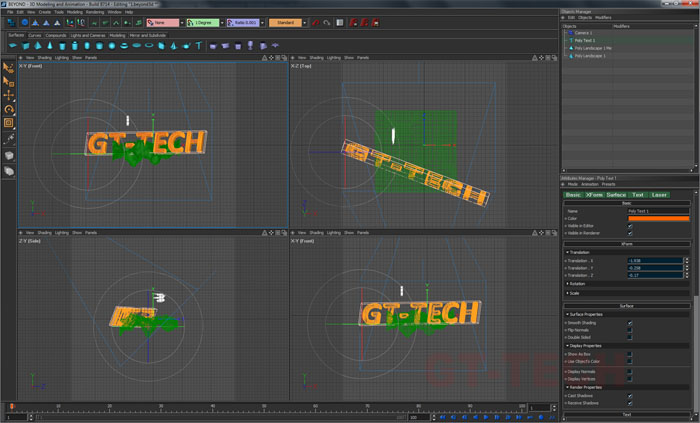Enable Double Sided checkbox
Viewport: 700px width, 423px height.
[x=630, y=337]
